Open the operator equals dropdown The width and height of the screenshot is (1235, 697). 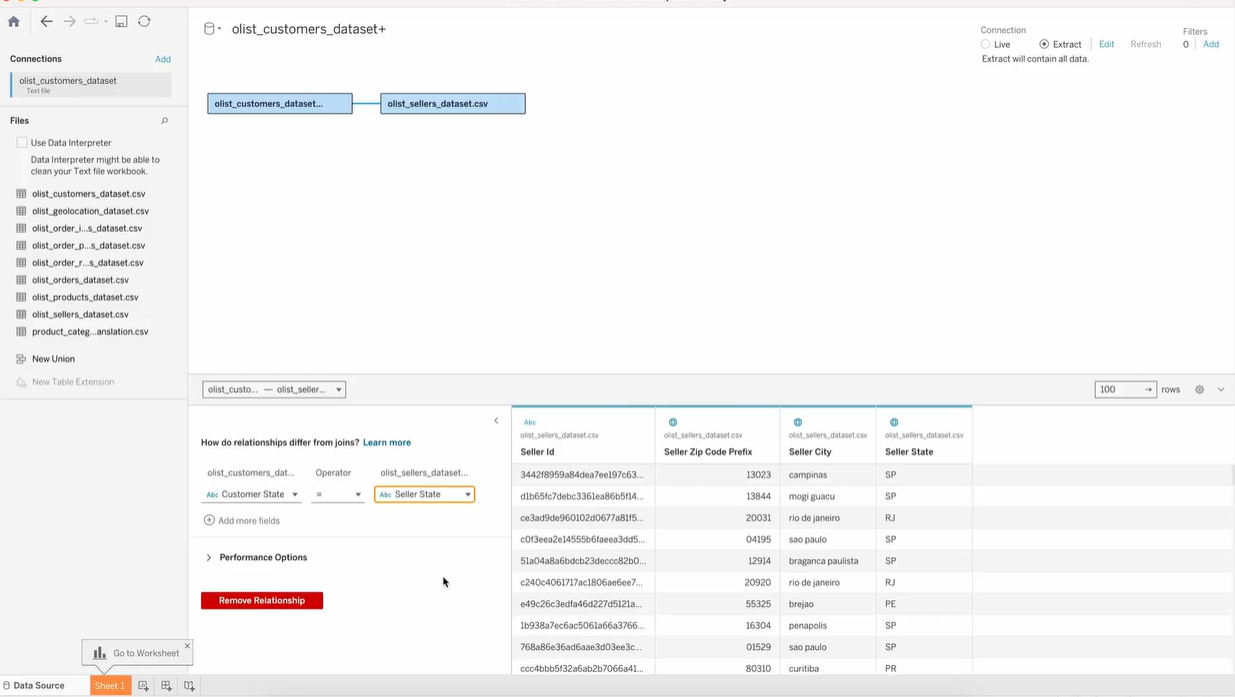[x=338, y=495]
